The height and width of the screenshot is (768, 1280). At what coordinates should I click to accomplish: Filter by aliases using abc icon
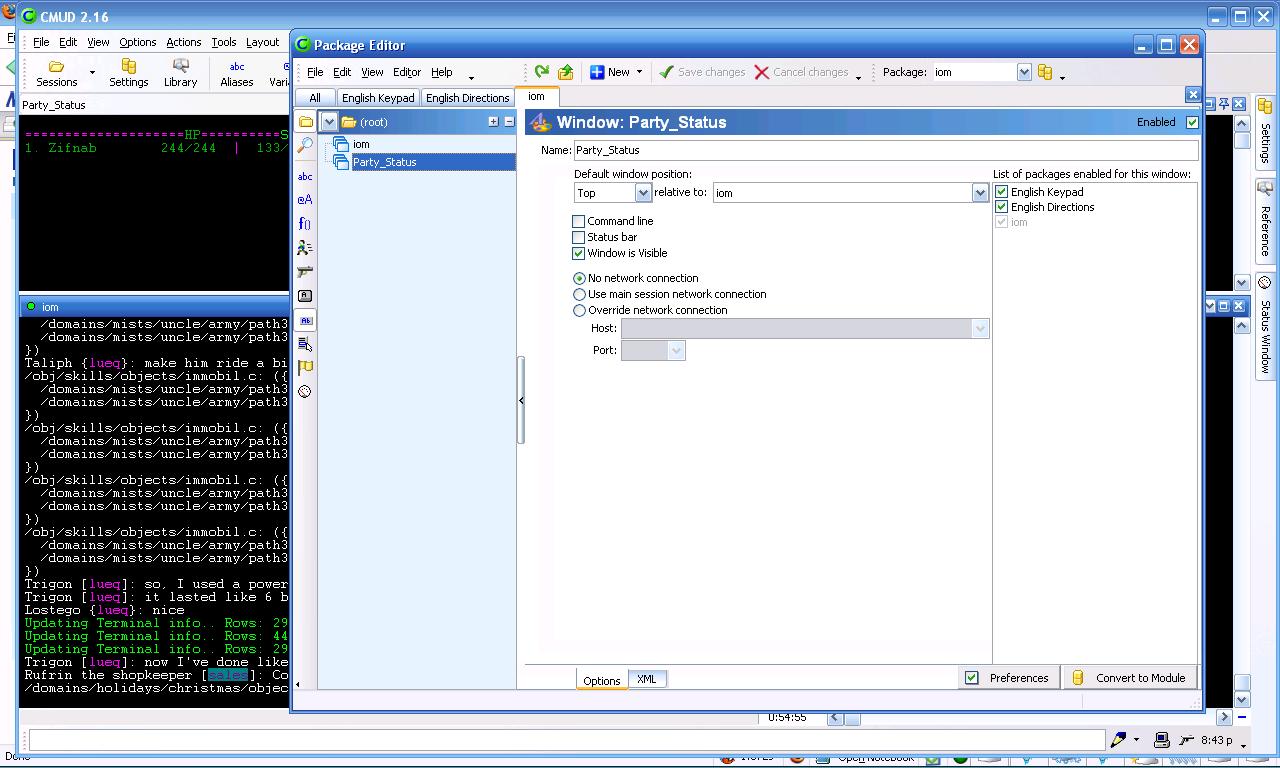(x=305, y=176)
